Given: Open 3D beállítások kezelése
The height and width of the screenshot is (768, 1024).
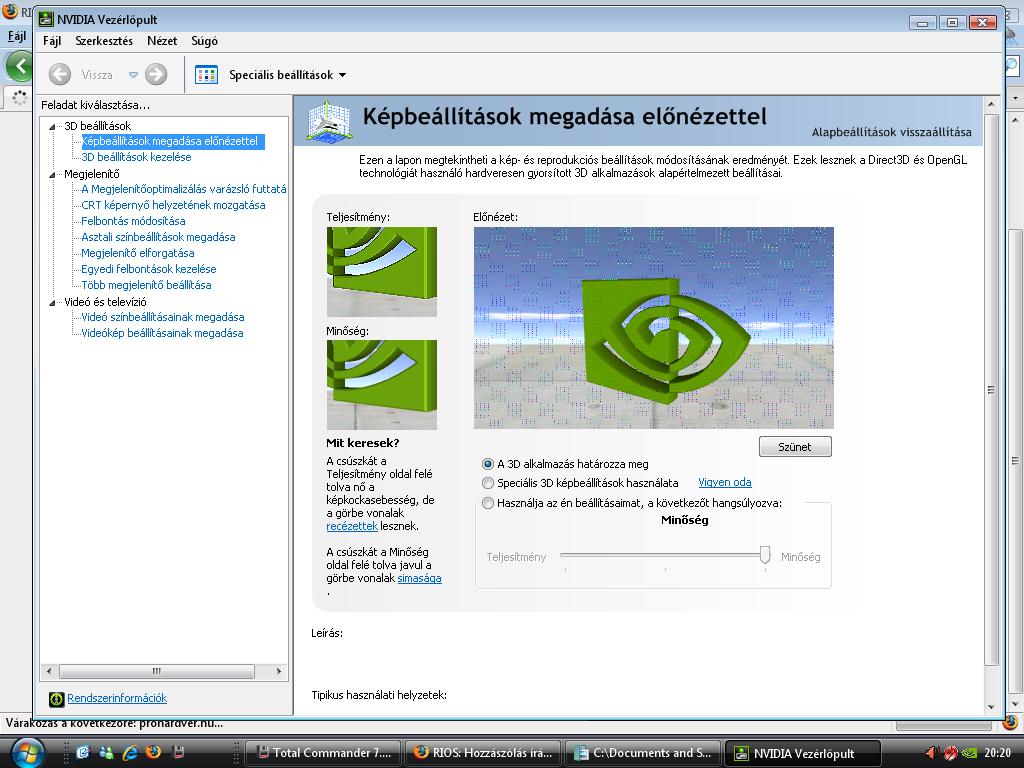Looking at the screenshot, I should point(136,157).
